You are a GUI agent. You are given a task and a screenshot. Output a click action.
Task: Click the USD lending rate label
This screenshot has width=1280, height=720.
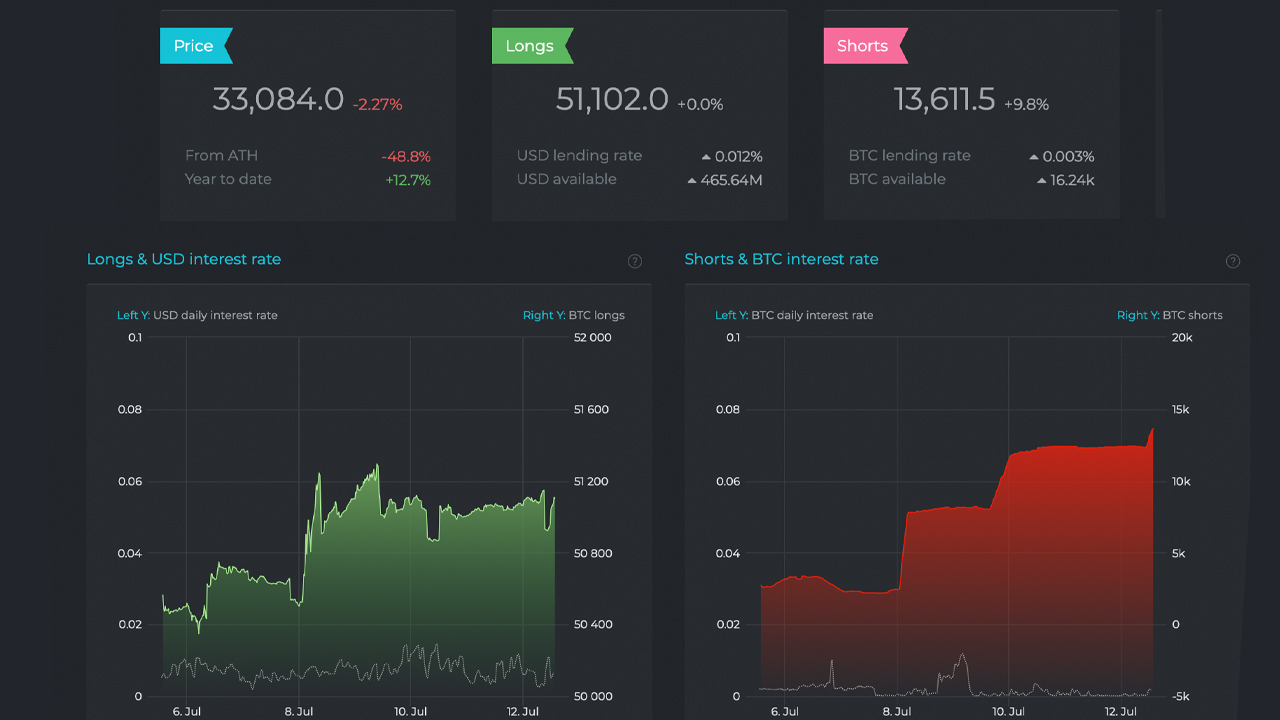579,155
